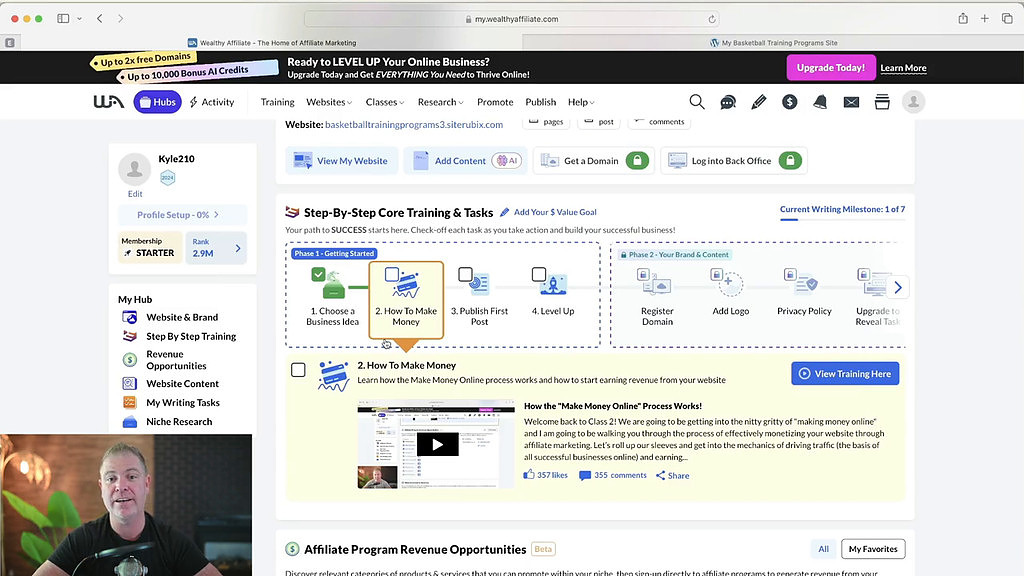Open the websites stack icon
Screen dimensions: 1024x576
point(882,101)
